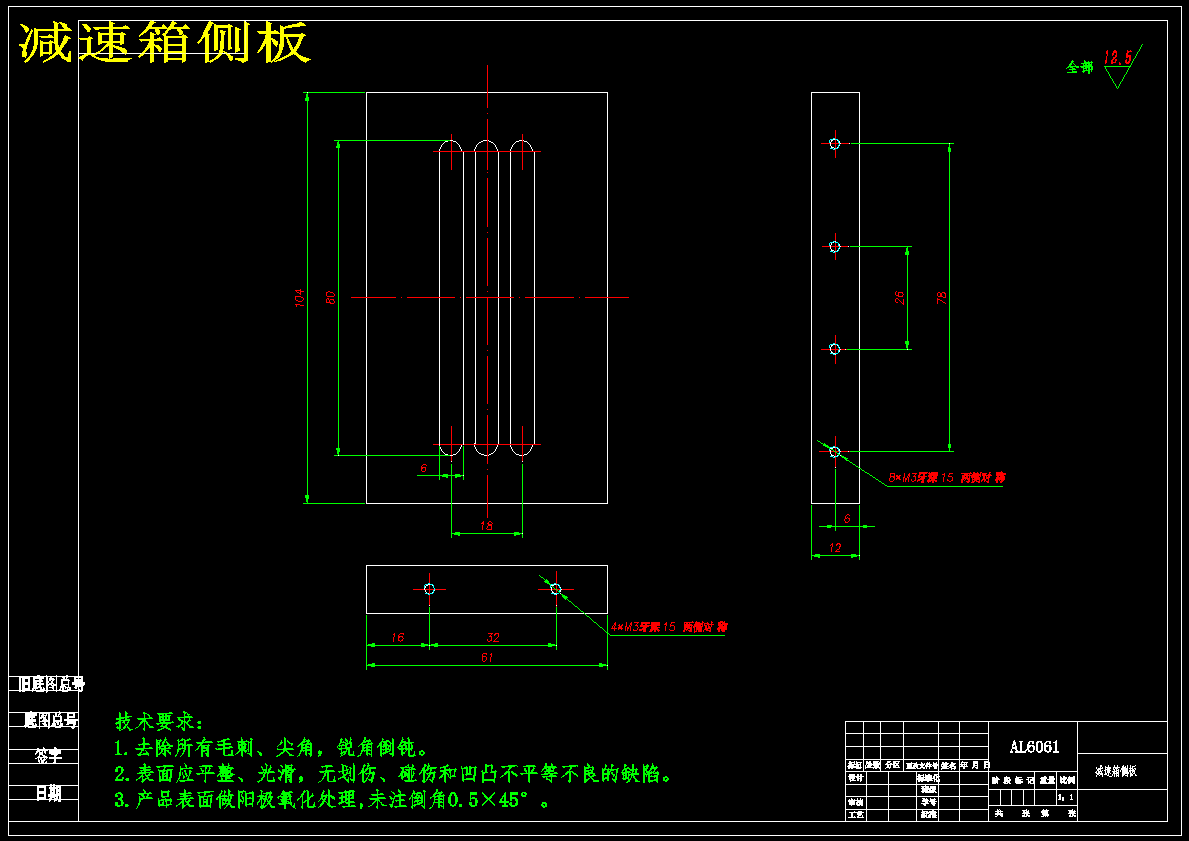Select the 签字 side label

click(x=49, y=756)
